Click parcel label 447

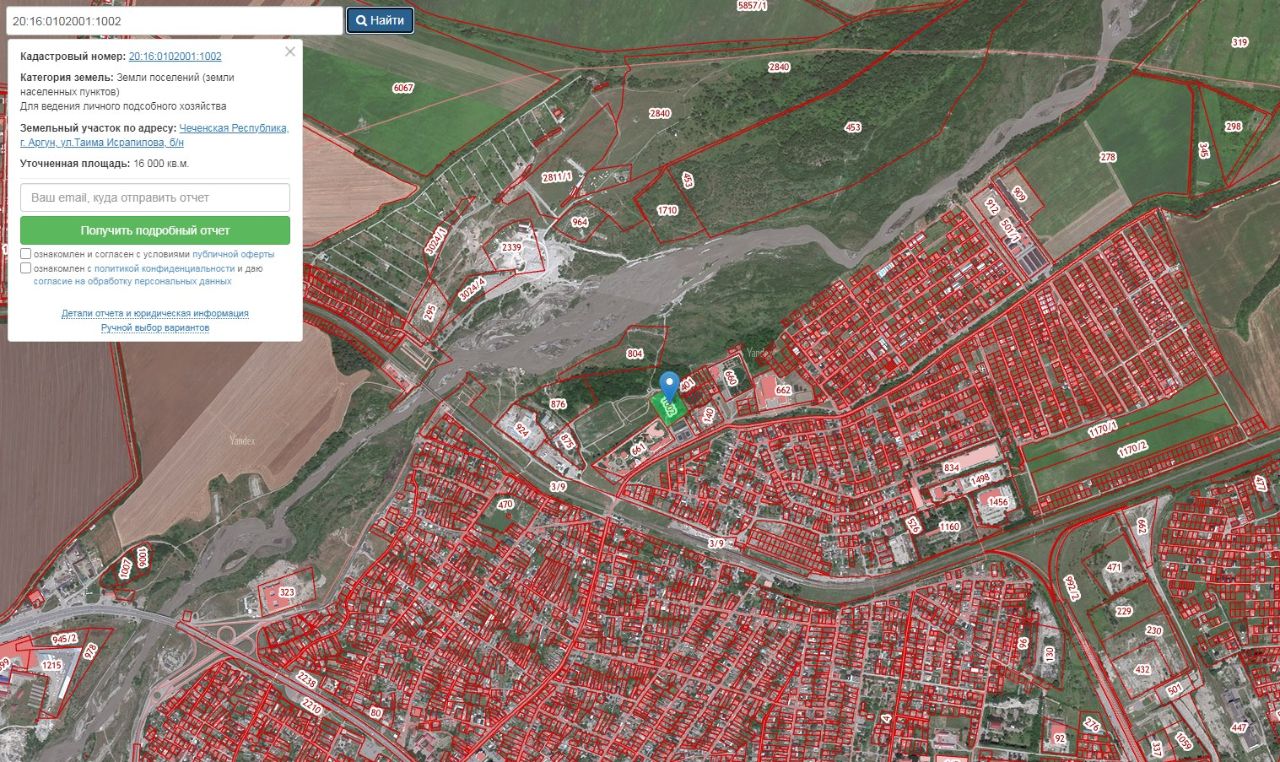pos(1240,729)
